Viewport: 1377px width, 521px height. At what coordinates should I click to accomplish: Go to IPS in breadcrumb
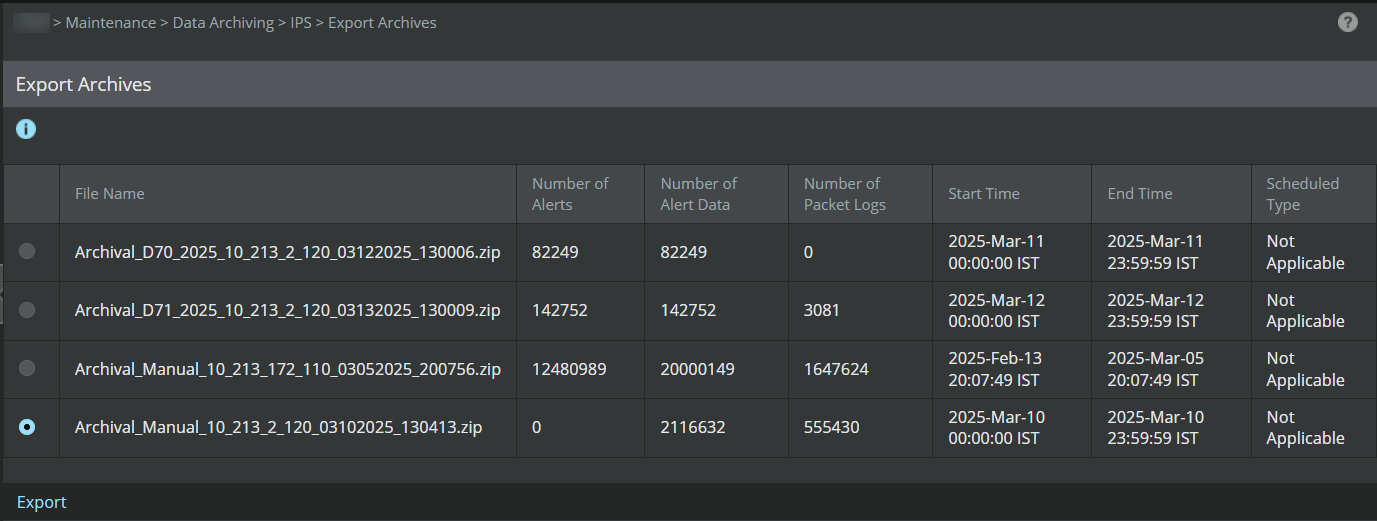point(301,22)
